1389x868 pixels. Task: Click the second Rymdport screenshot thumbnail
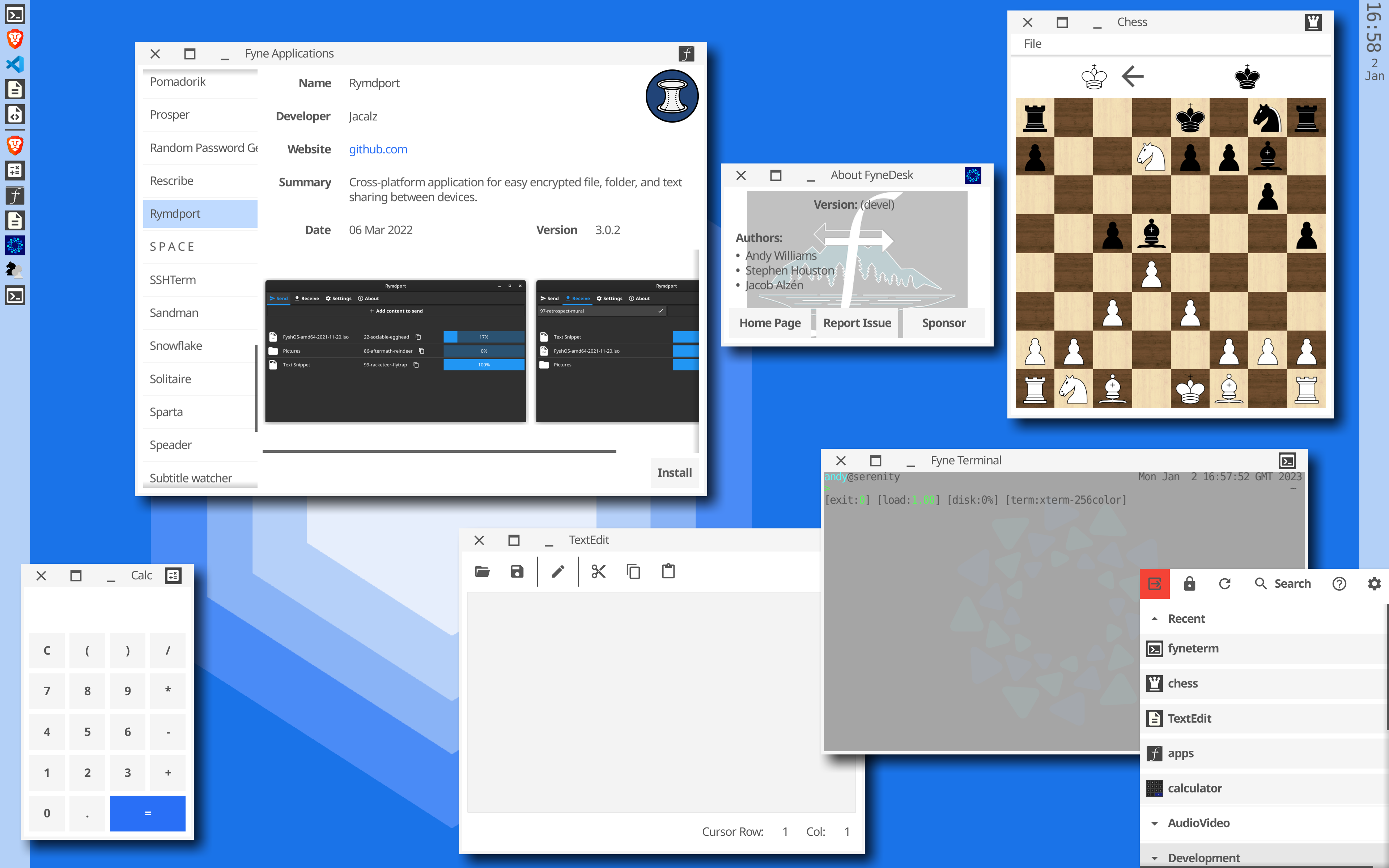tap(617, 351)
